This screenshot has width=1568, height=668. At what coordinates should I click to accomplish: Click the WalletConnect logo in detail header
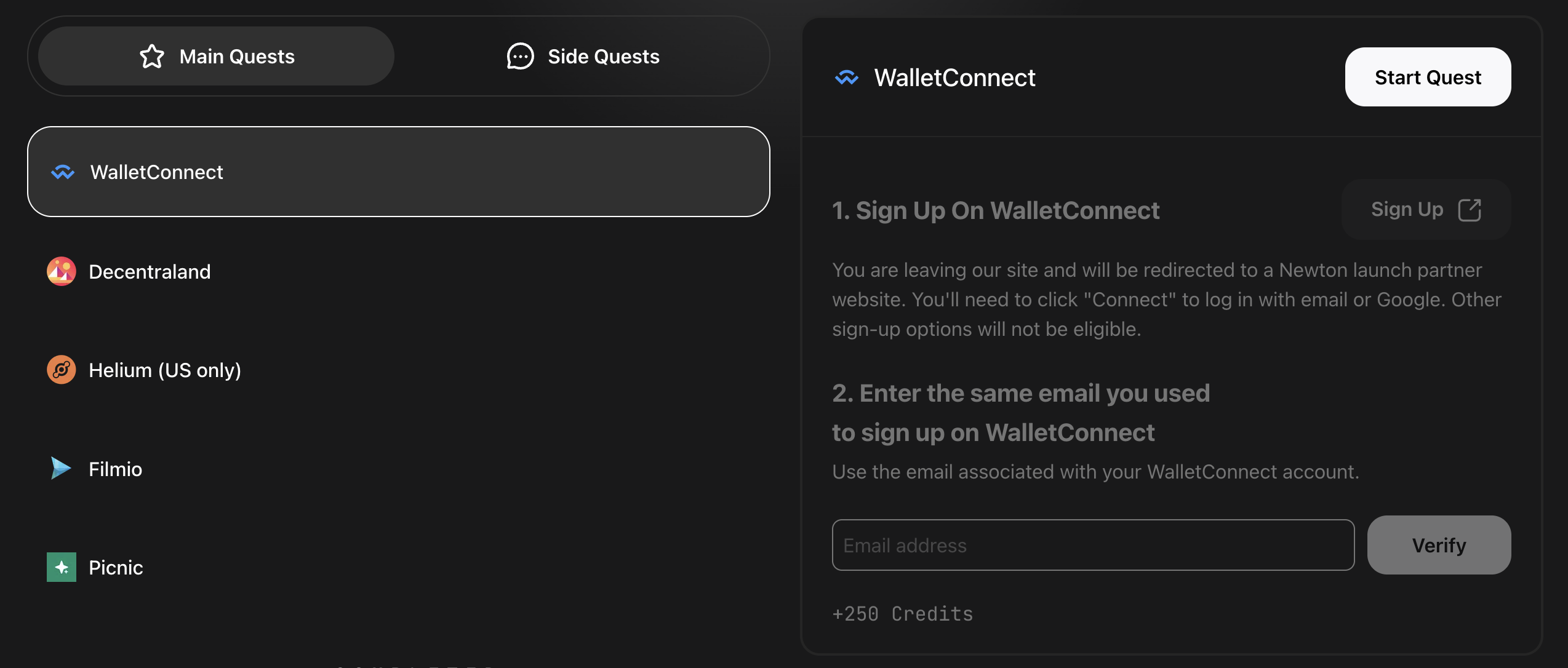[847, 78]
